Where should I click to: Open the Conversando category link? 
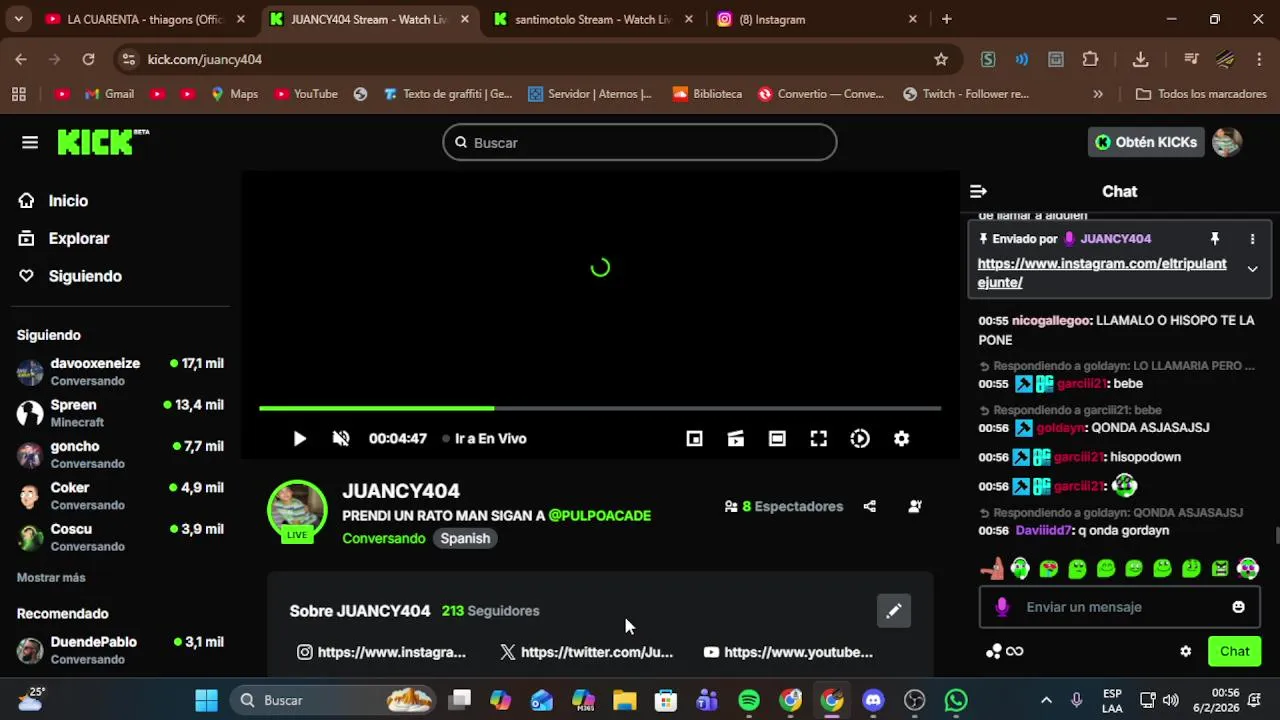(384, 538)
